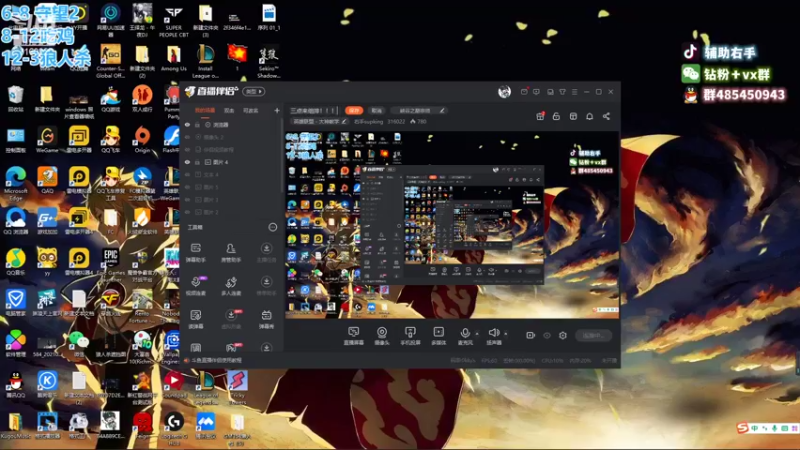This screenshot has height=450, width=800.
Task: Toggle the preview eye icon in the bottom bar
Action: [547, 335]
